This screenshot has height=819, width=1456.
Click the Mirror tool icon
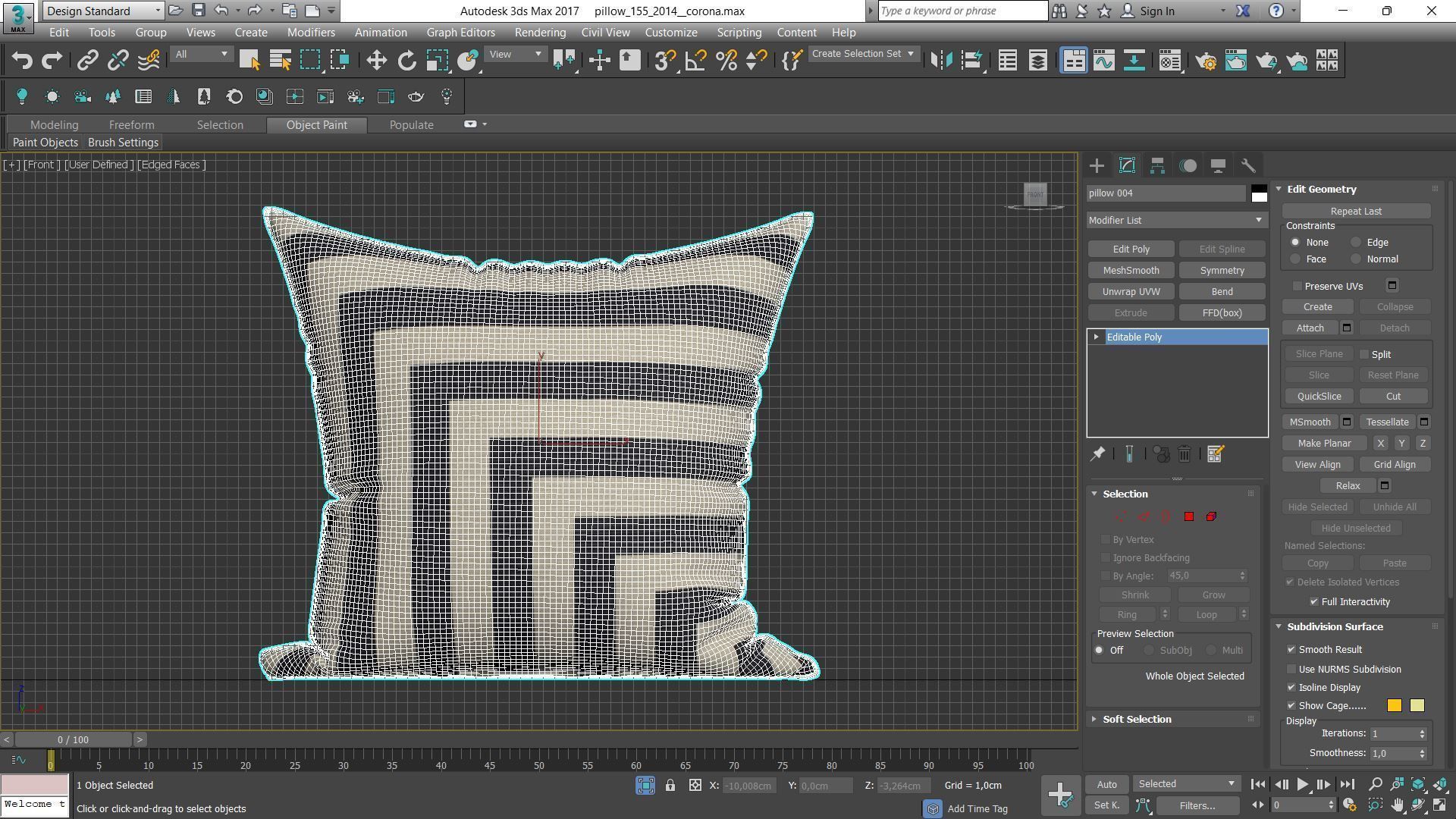pos(941,61)
